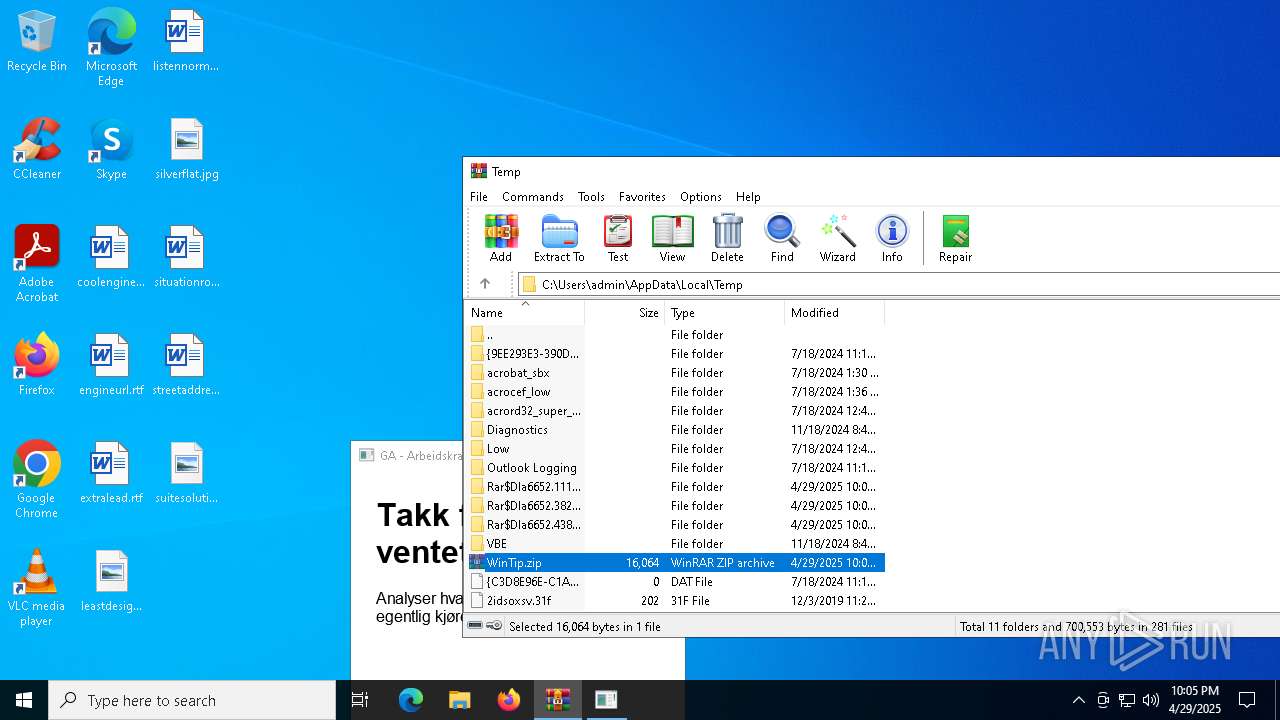The height and width of the screenshot is (720, 1280).
Task: Click the Repair toolbar icon
Action: click(x=955, y=238)
